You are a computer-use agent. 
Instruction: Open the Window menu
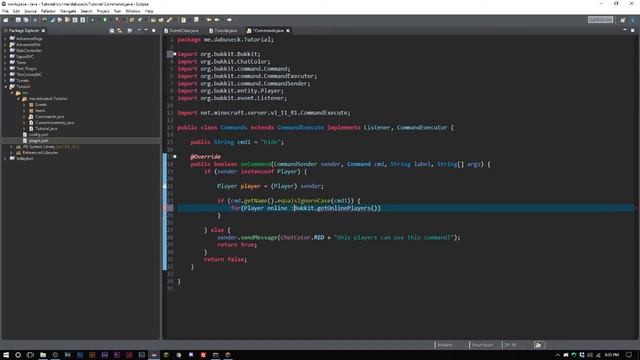(x=133, y=11)
